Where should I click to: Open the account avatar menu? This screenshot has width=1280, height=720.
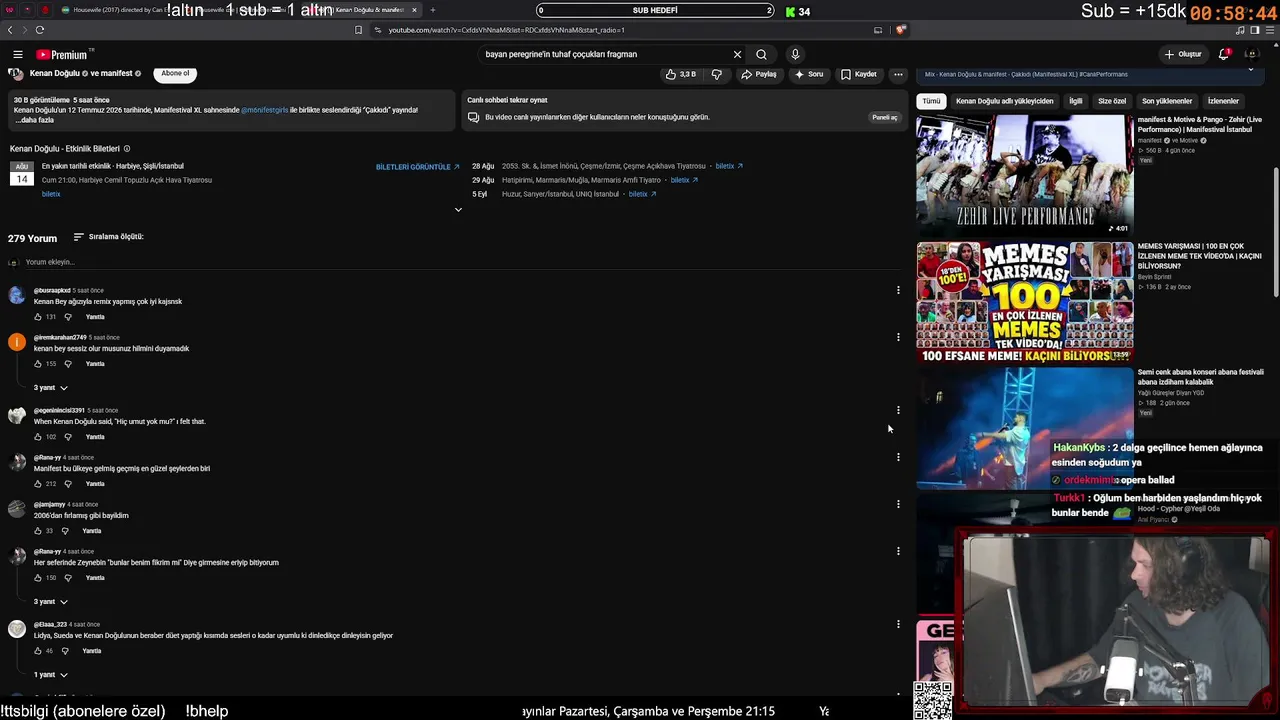[1251, 54]
